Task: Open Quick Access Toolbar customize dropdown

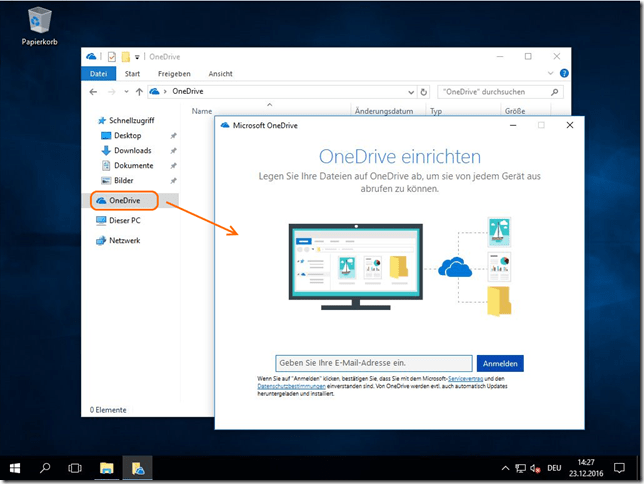Action: coord(138,57)
